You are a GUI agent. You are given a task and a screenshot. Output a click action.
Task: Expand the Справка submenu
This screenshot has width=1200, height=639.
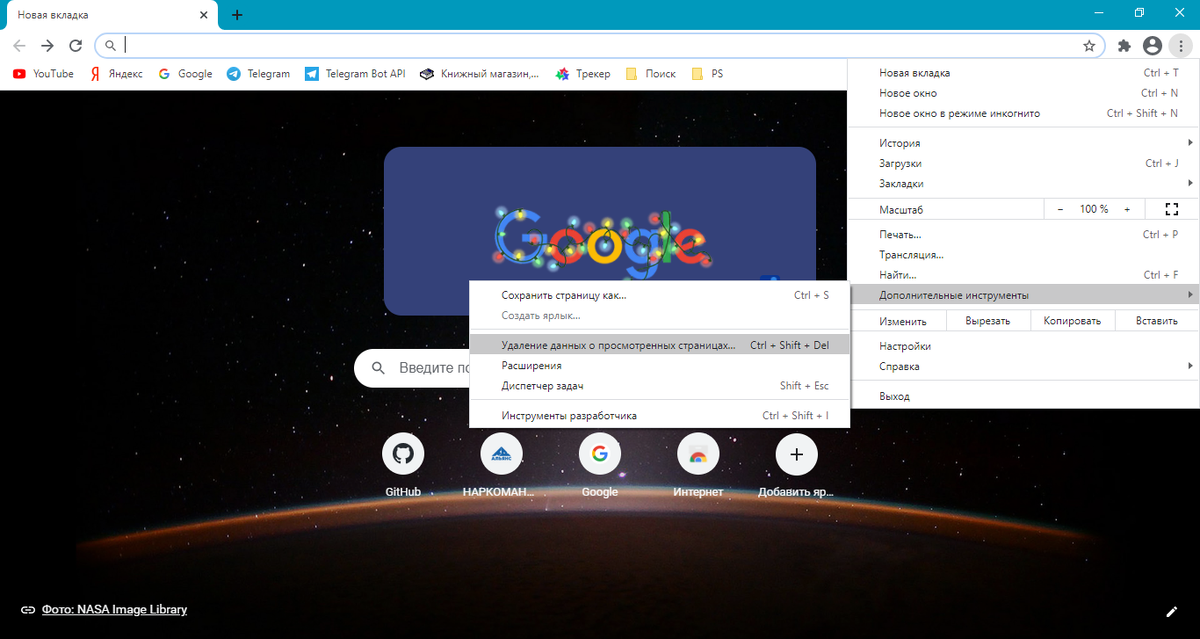[1023, 366]
